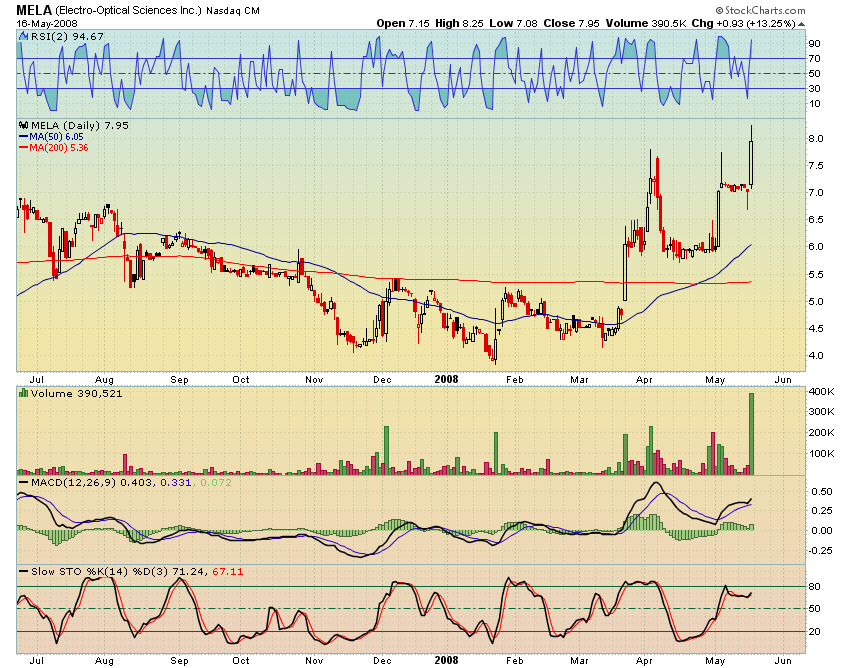Click the candlestick icon beside MELA (Daily)

tap(23, 125)
